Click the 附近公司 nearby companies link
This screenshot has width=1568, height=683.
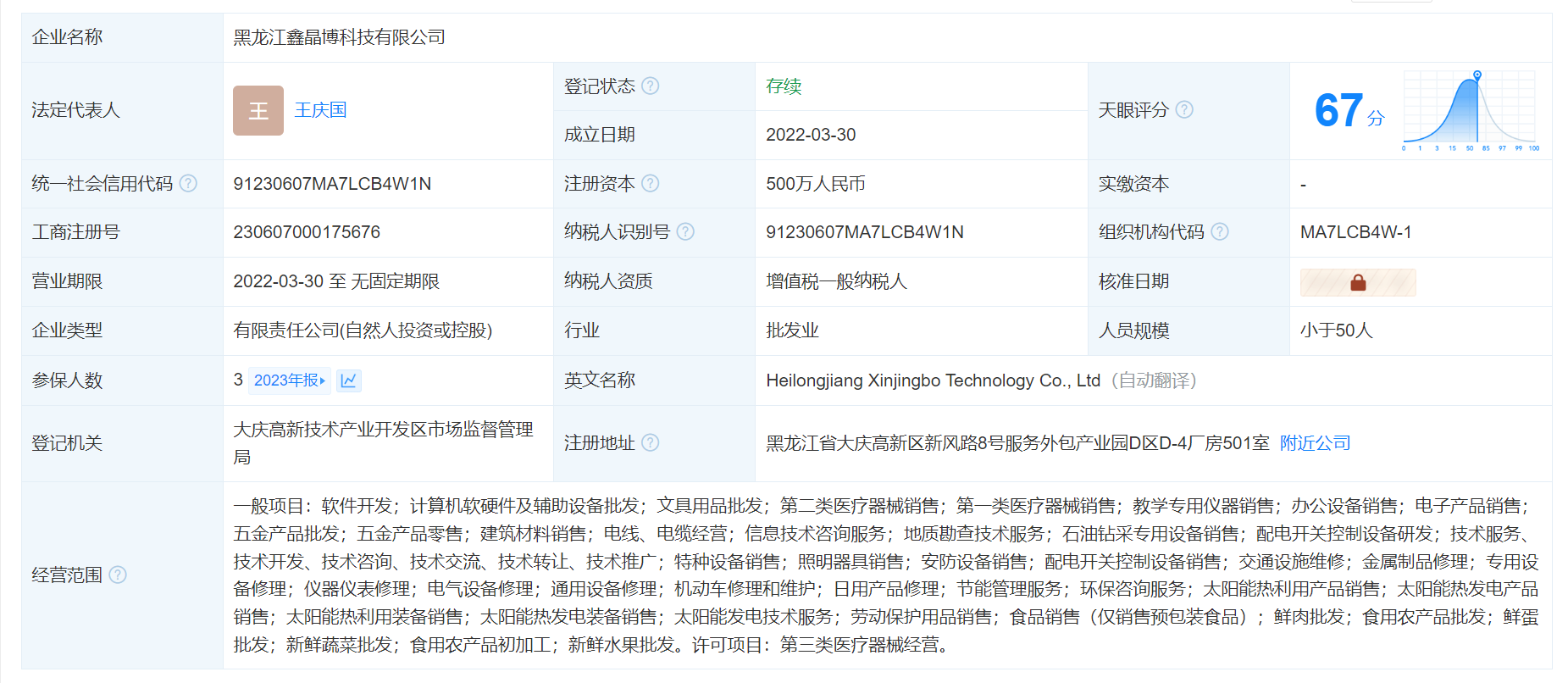(1315, 443)
